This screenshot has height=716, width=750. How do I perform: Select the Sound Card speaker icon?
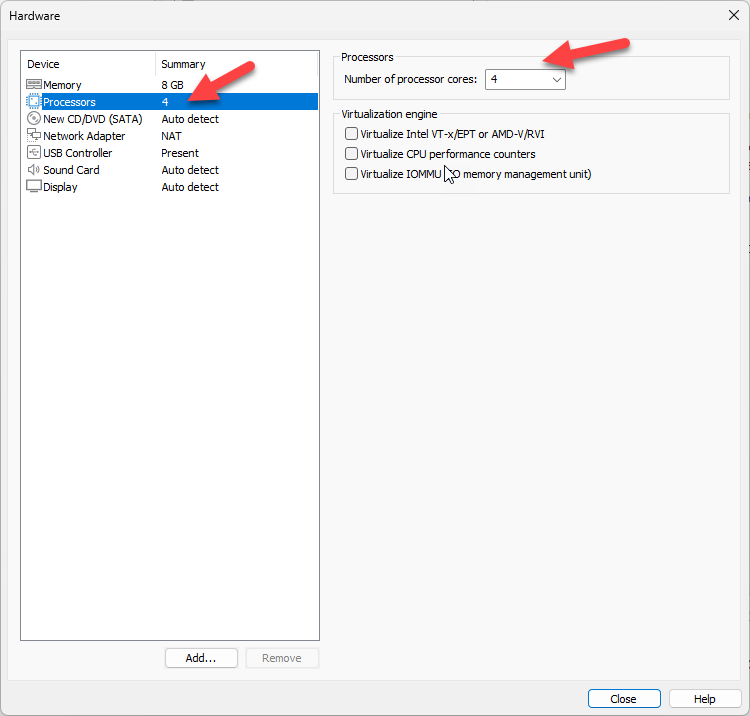[x=33, y=170]
